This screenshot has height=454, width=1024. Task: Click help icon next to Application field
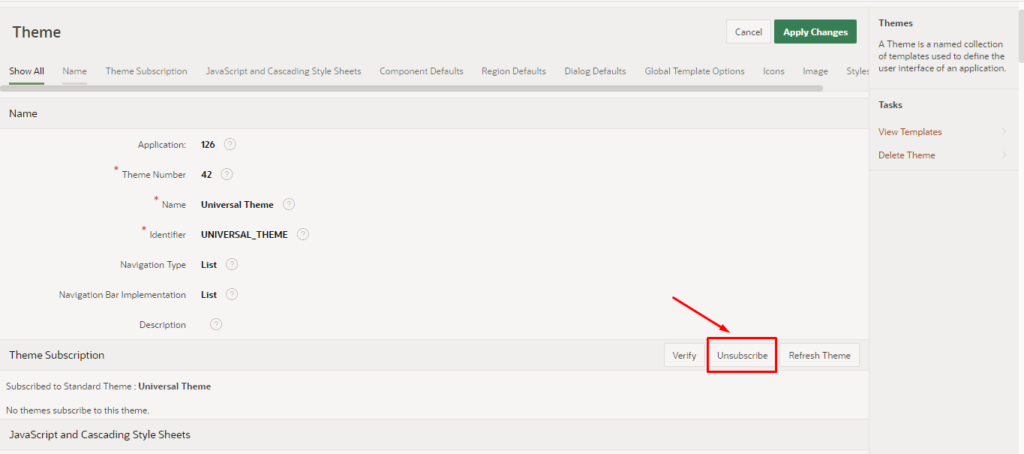230,144
